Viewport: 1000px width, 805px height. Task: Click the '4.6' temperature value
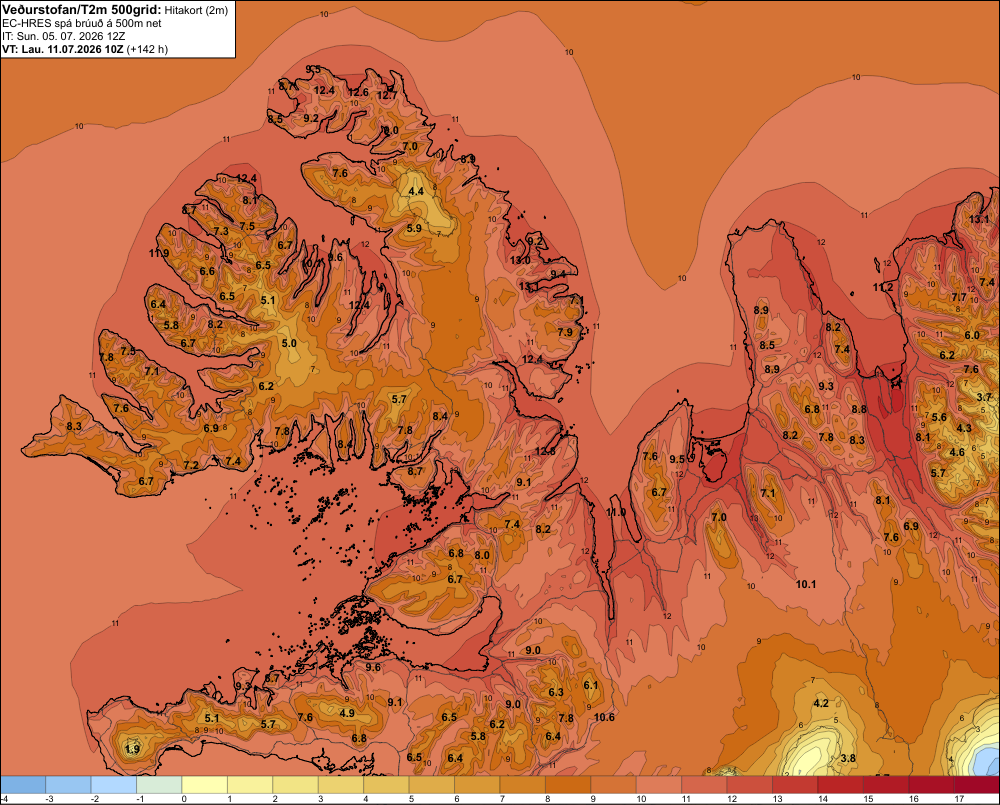(957, 452)
